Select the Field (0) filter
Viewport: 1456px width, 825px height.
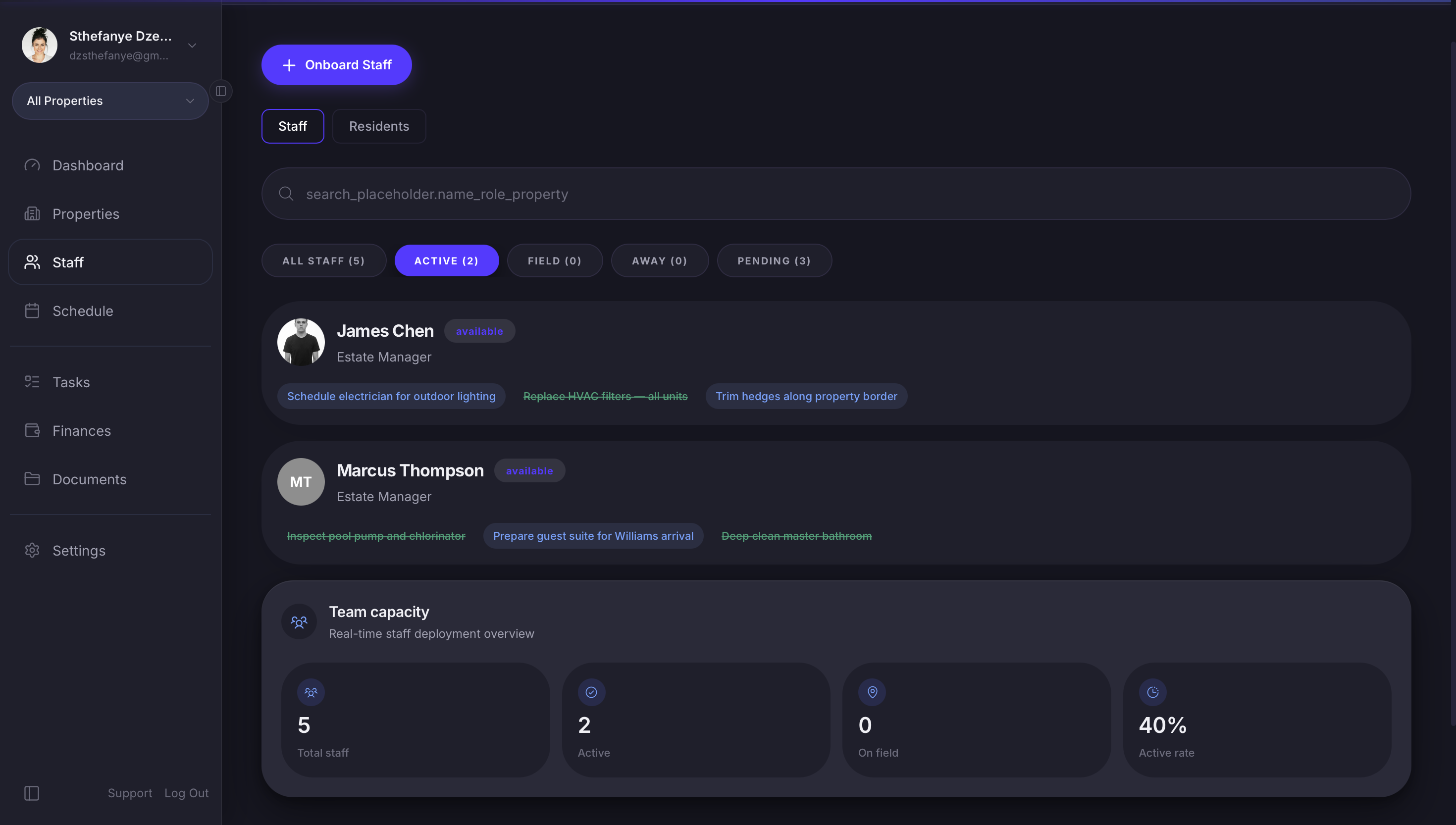[555, 260]
